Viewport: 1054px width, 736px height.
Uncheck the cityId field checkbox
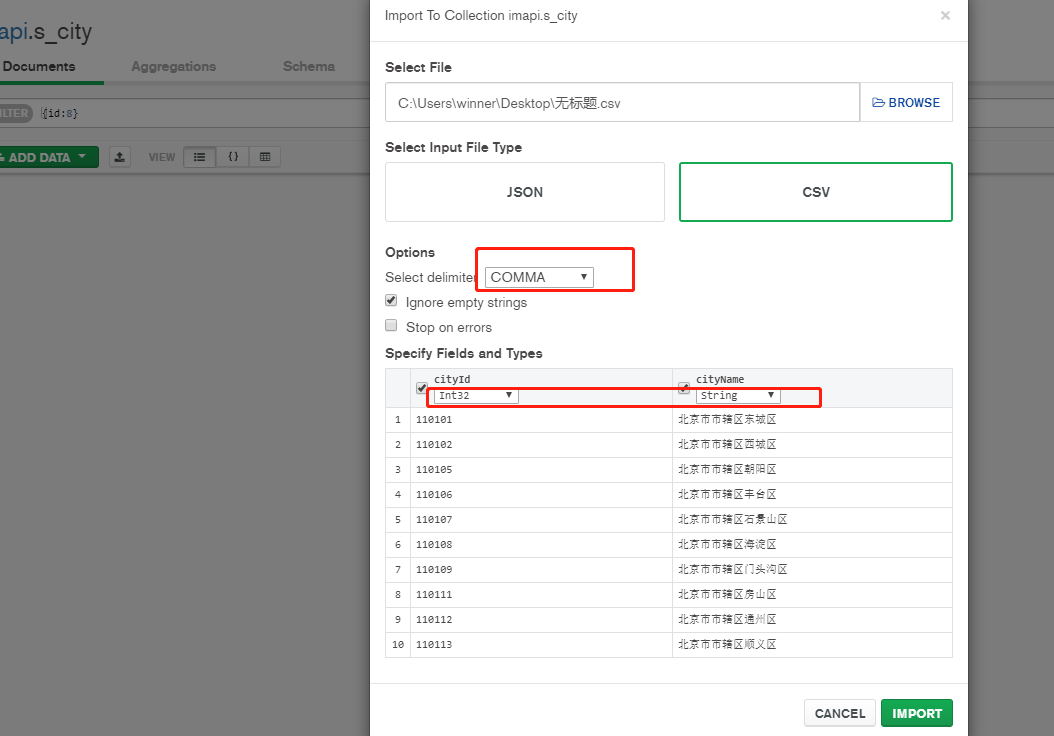422,388
